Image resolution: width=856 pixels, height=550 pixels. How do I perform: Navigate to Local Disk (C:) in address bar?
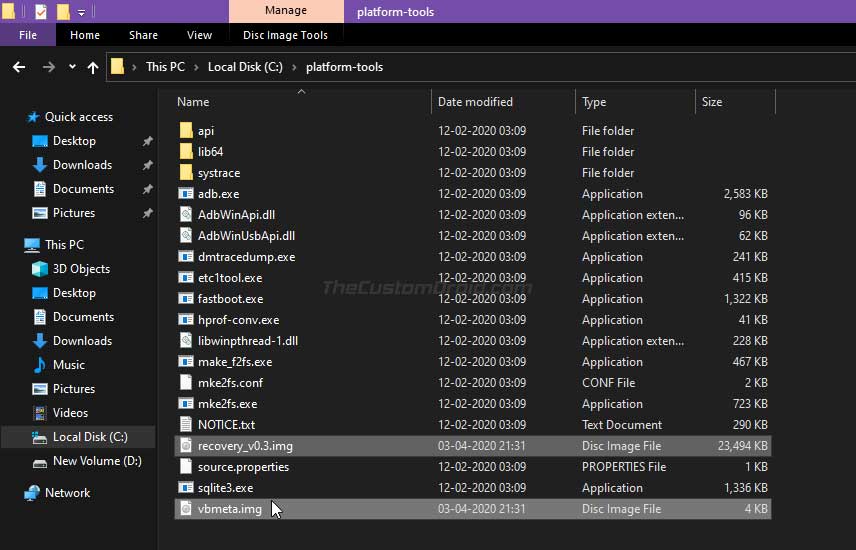(x=245, y=67)
